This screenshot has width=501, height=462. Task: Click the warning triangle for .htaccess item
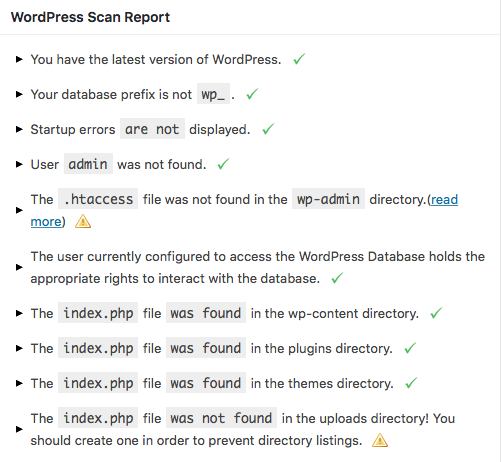point(83,221)
